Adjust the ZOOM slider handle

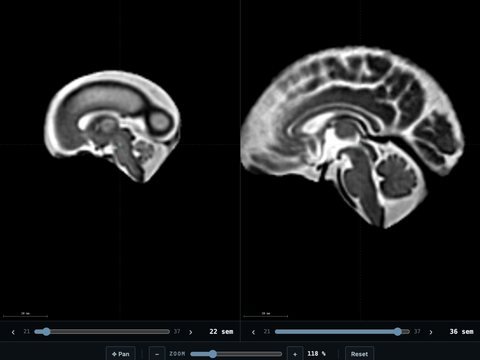213,354
